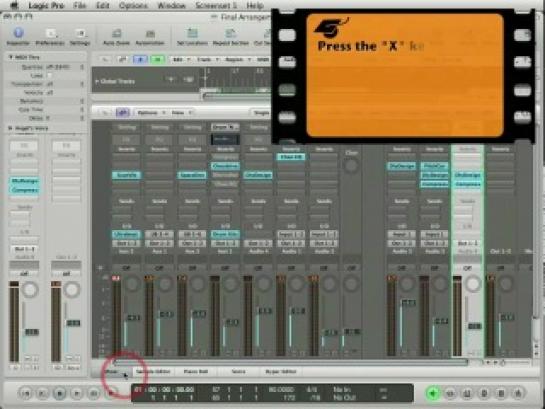Click the Automation toolbar icon
The image size is (545, 409).
150,36
